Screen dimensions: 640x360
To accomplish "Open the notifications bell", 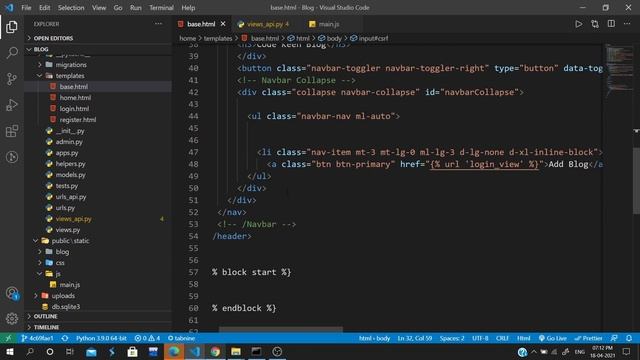I will point(629,338).
